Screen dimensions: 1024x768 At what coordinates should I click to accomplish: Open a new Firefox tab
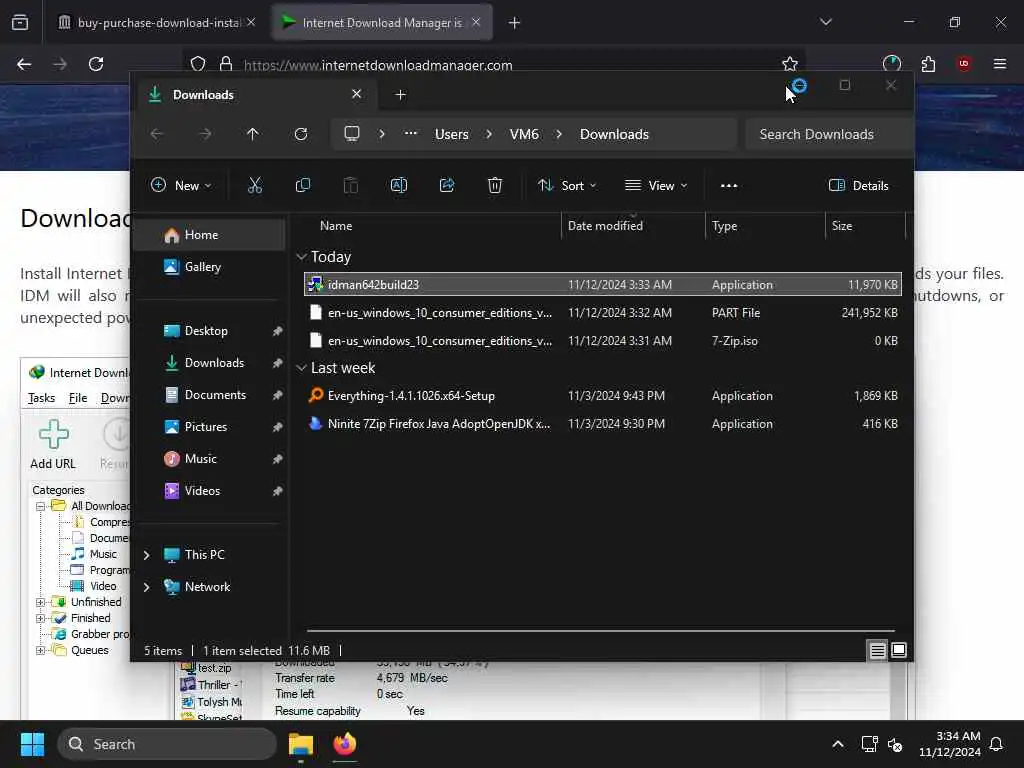(x=515, y=23)
